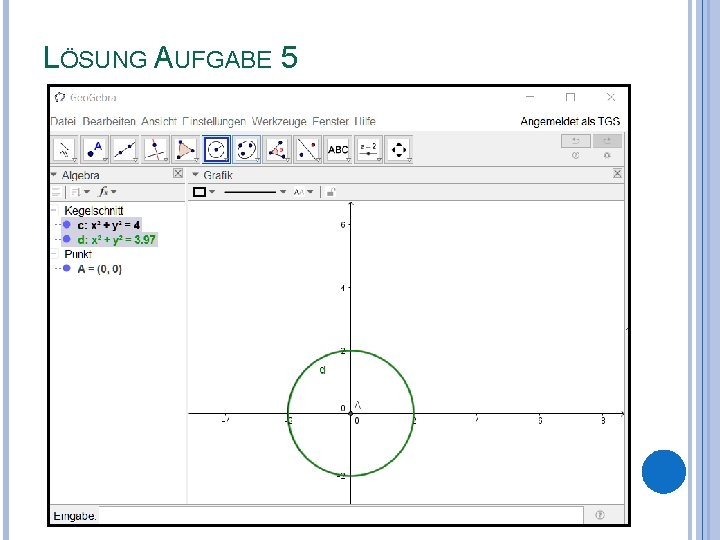
Task: Toggle visibility of point A
Action: point(67,268)
